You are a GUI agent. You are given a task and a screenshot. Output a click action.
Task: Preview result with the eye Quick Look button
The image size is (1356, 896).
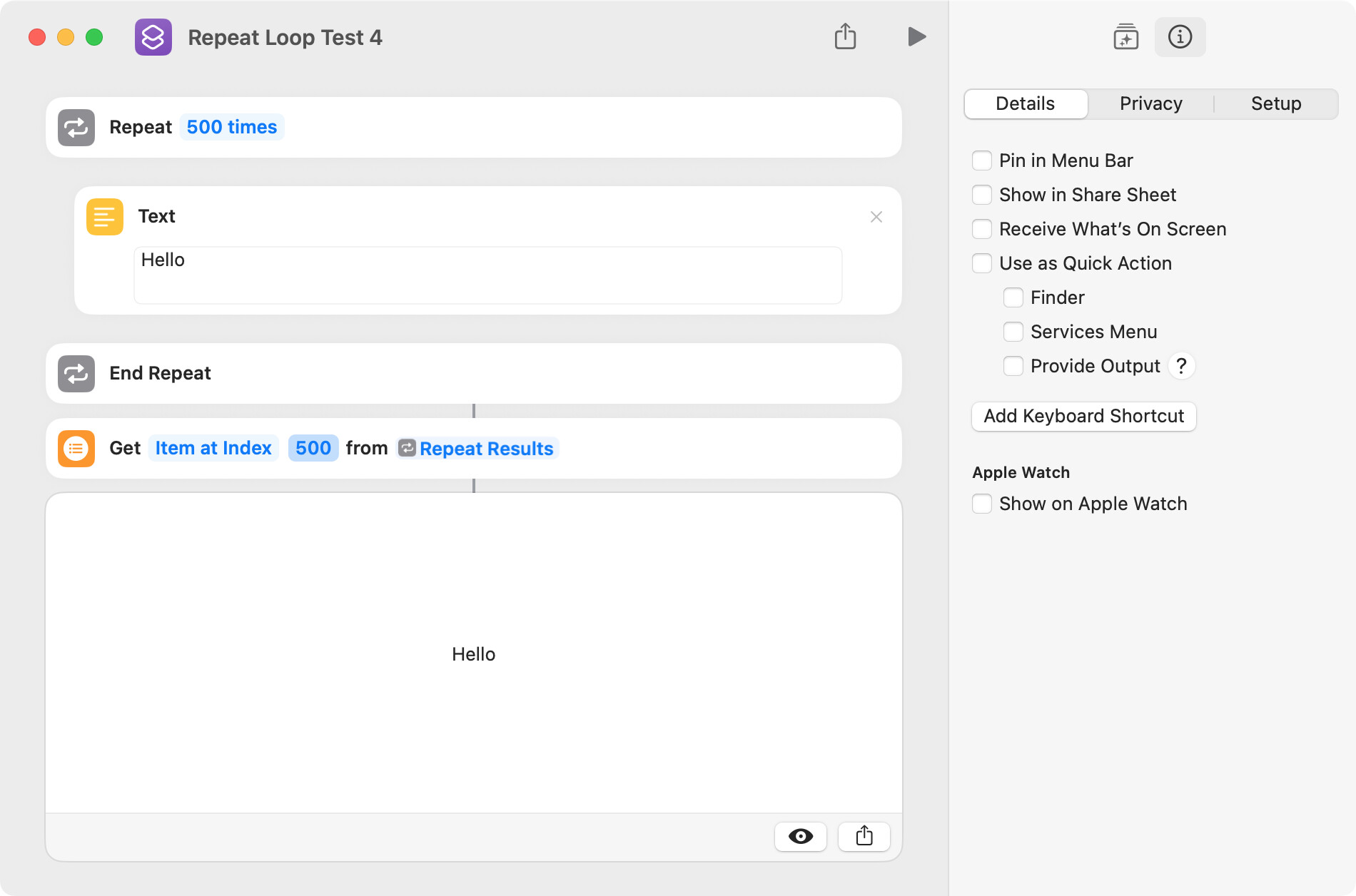801,836
